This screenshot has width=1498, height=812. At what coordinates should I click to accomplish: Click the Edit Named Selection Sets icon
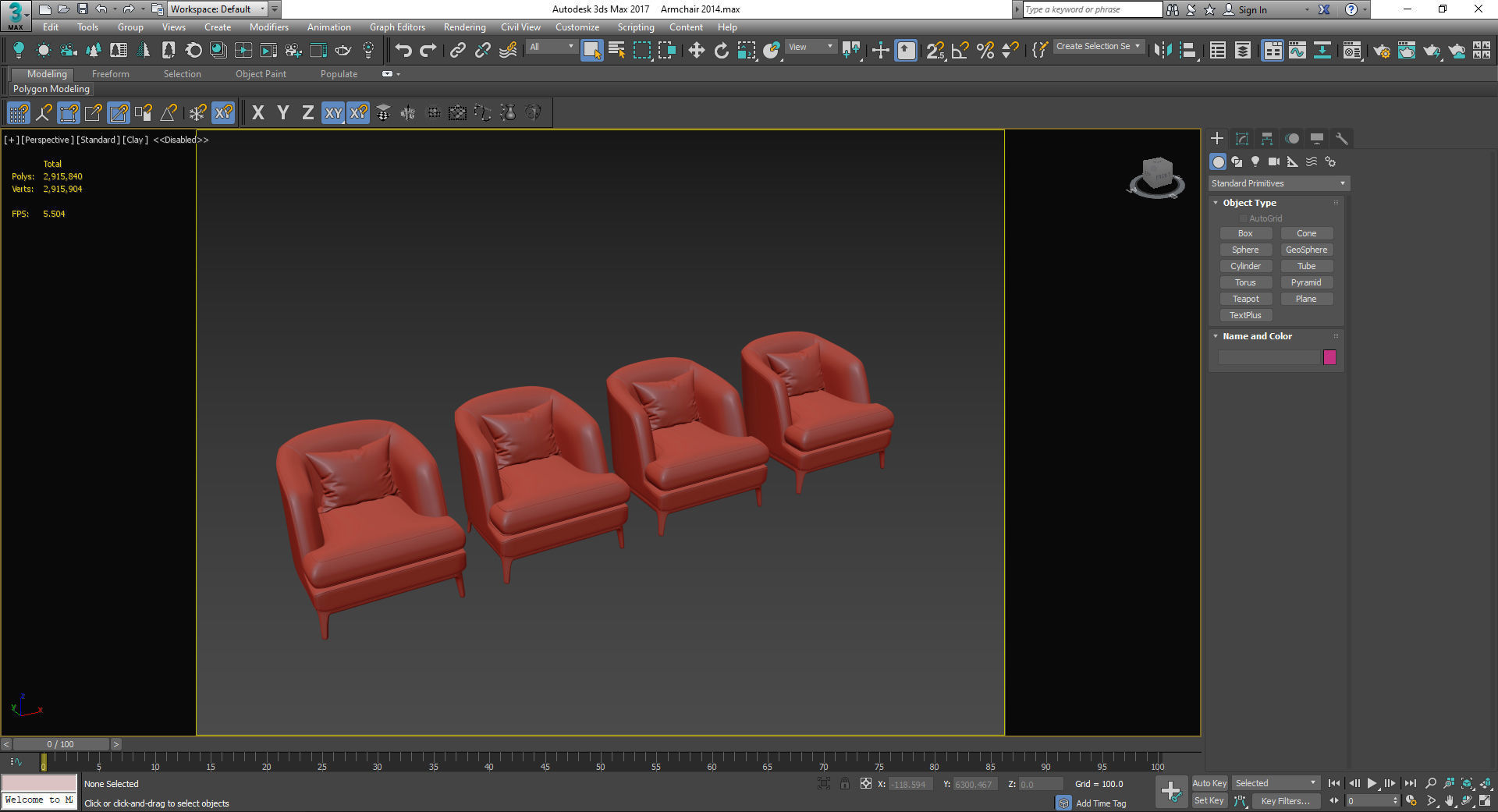pos(1039,51)
